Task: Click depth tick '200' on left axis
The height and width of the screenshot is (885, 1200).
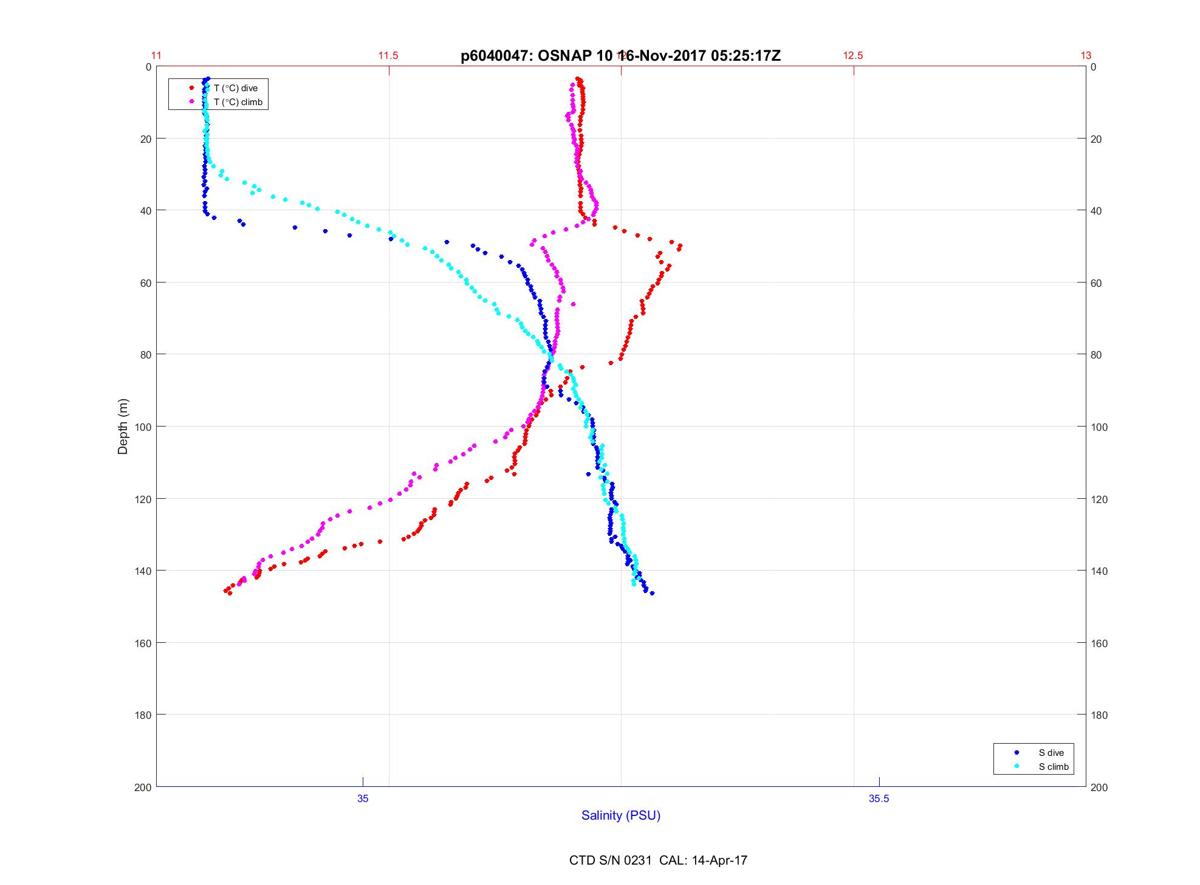Action: click(x=143, y=787)
